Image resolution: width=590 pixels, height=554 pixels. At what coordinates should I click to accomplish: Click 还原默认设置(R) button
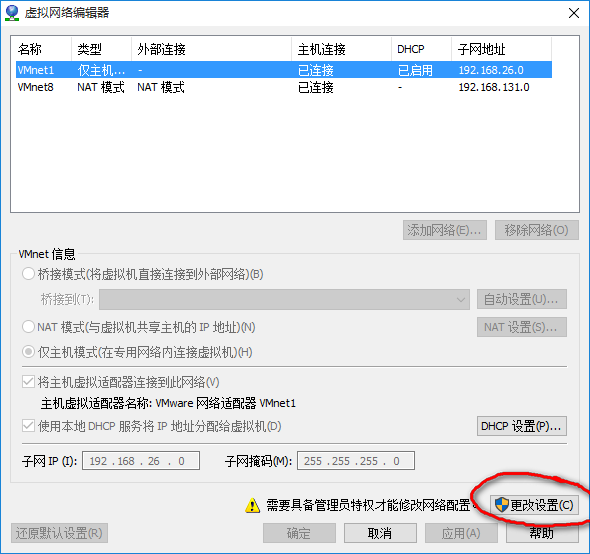(x=59, y=533)
